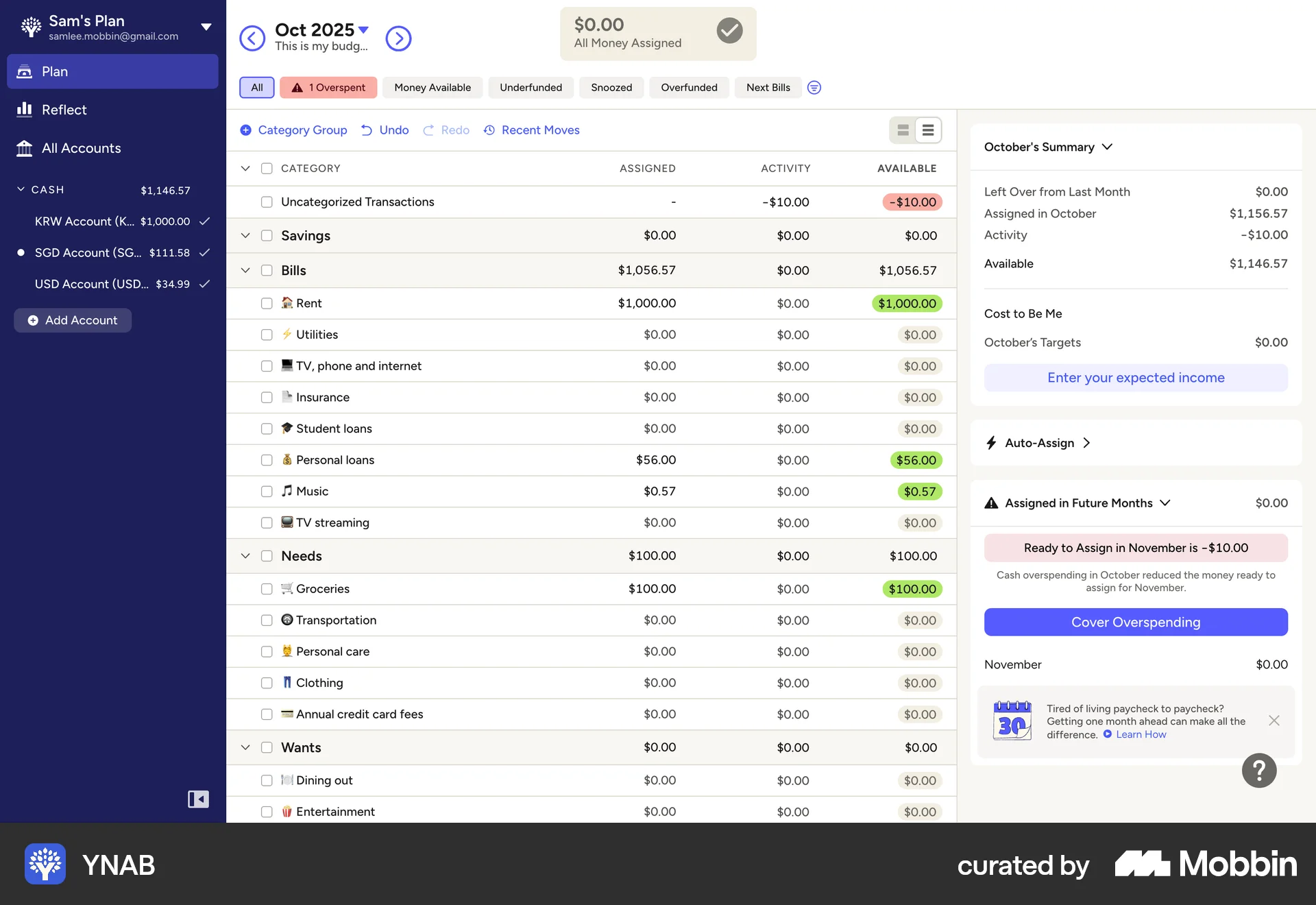Click the green $56.00 Personal loans pill
The height and width of the screenshot is (905, 1316).
[x=916, y=460]
